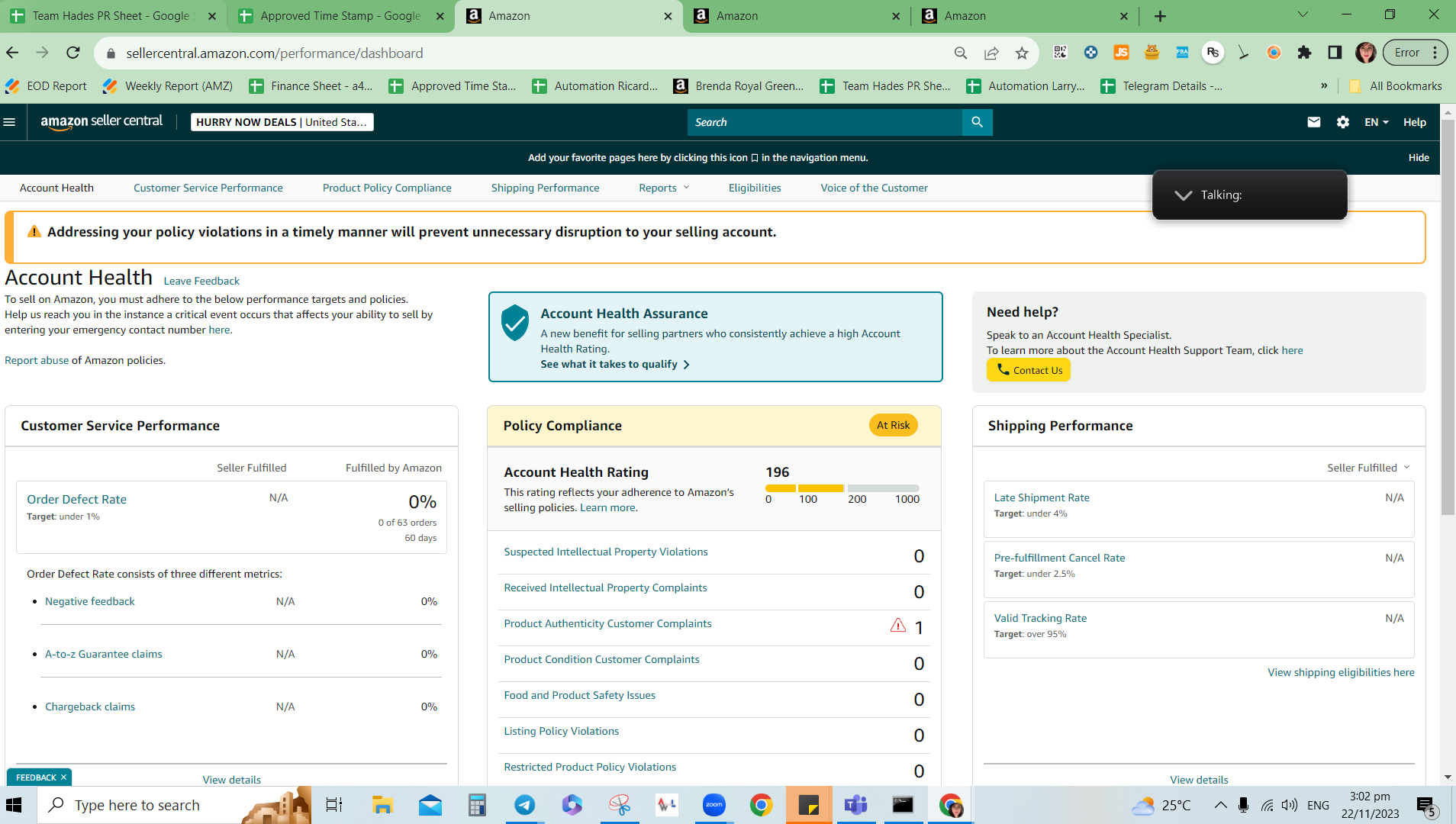
Task: Click the Contact Us button
Action: click(1029, 370)
